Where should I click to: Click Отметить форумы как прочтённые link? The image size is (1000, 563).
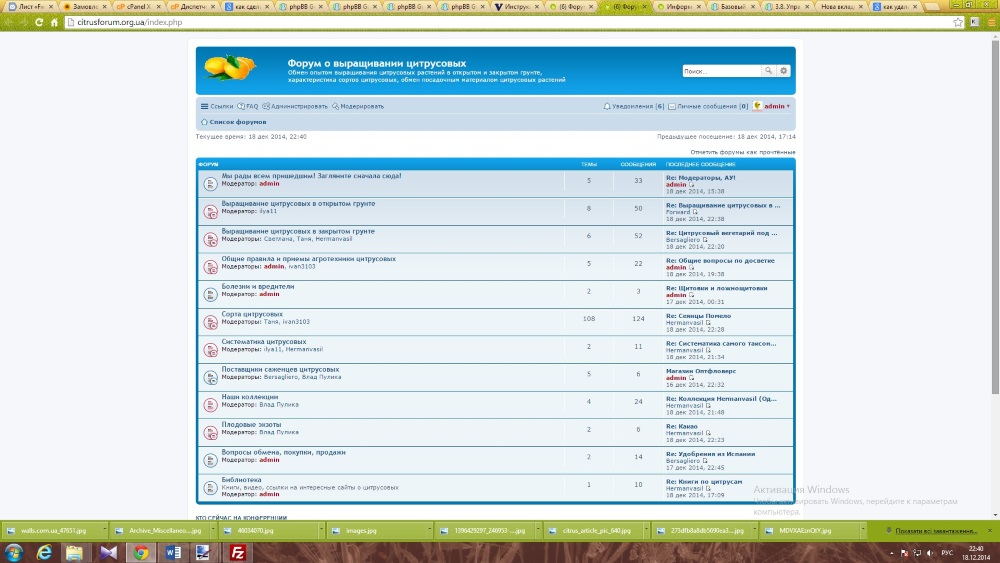743,152
